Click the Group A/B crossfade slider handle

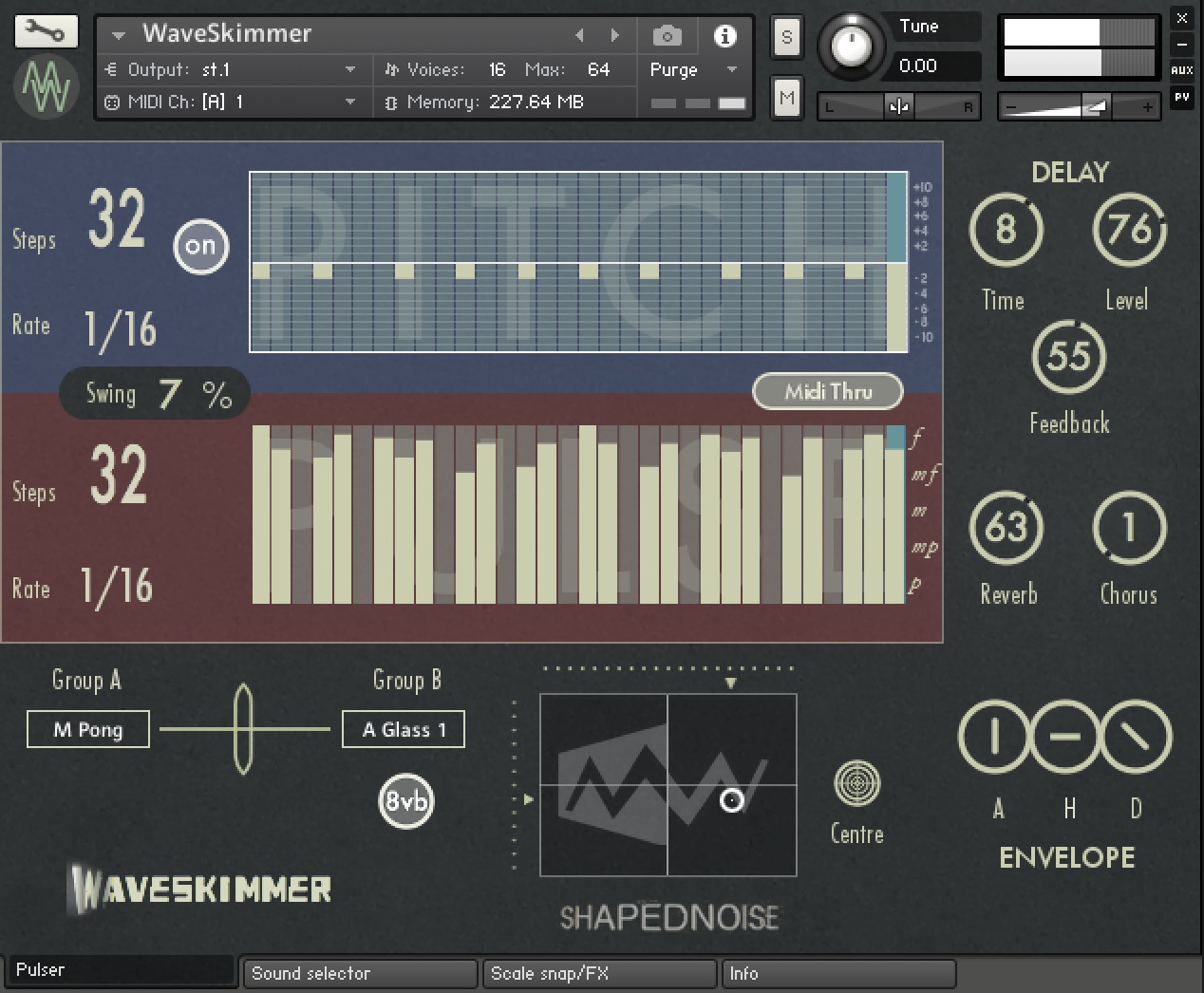pyautogui.click(x=243, y=729)
